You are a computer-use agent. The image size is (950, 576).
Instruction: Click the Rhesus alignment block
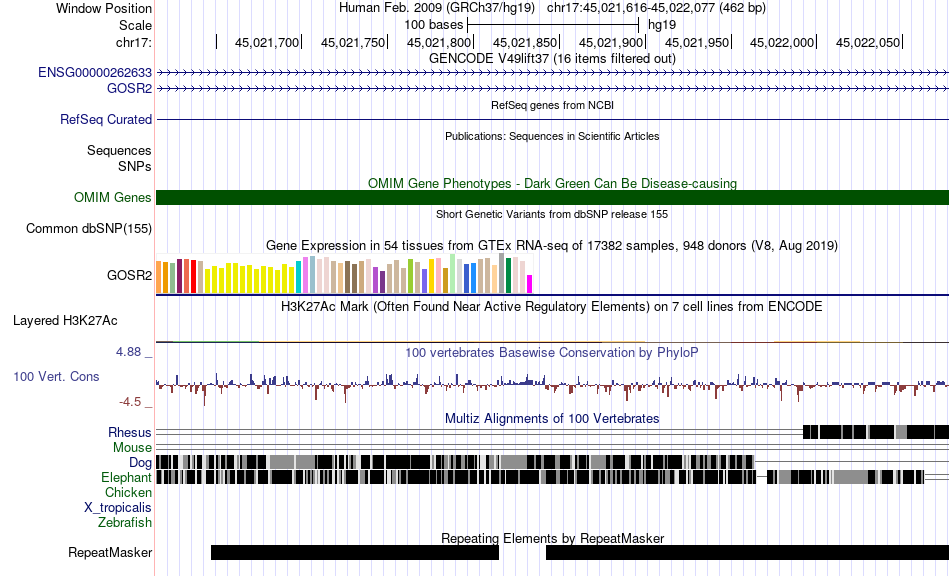coord(876,432)
